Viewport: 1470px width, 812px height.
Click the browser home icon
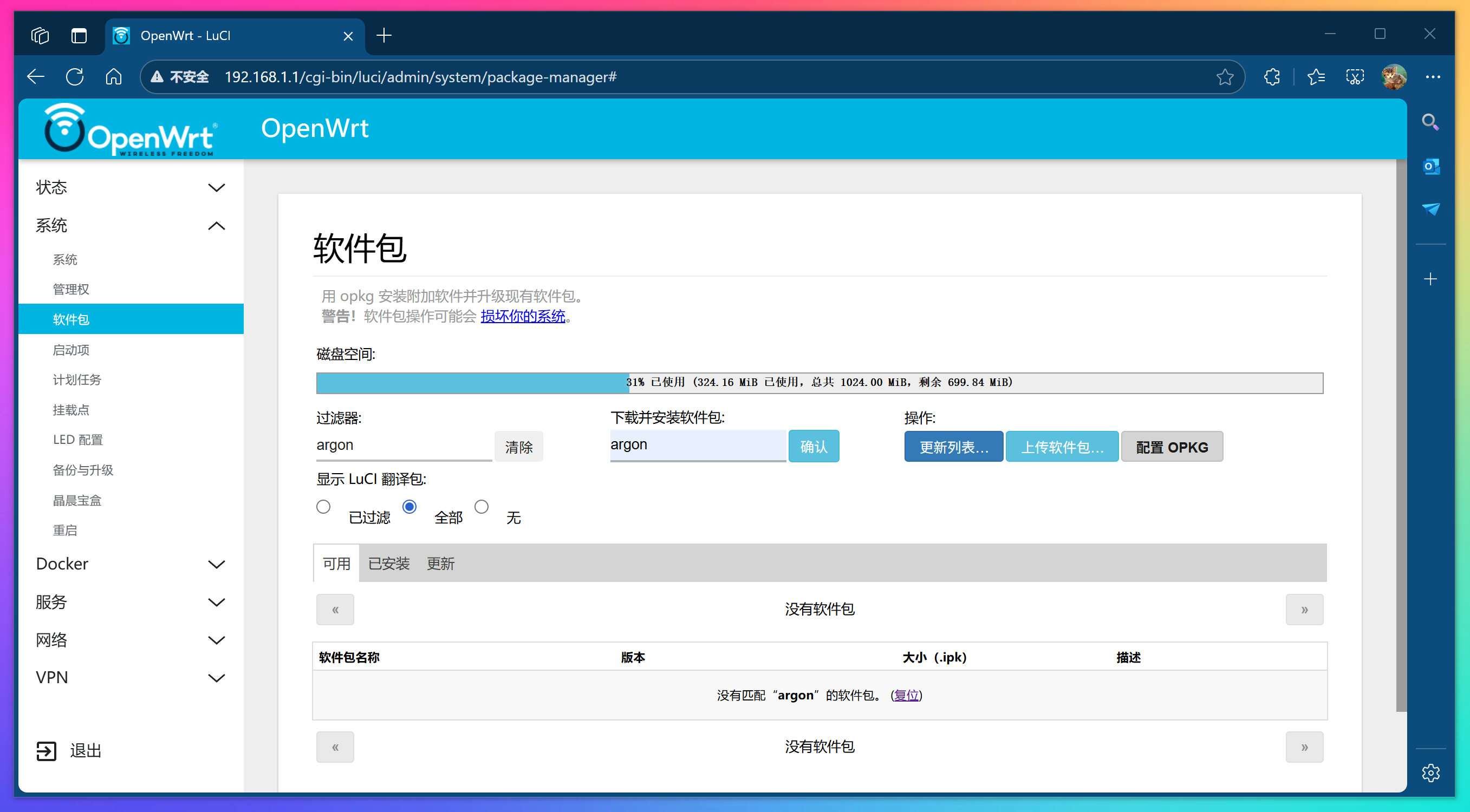click(x=113, y=76)
